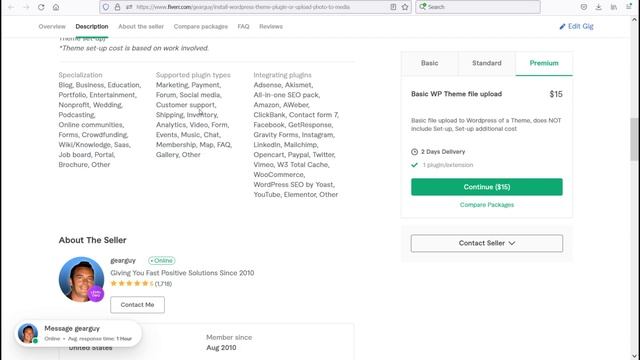640x360 pixels.
Task: Go back using the browser back arrow
Action: coord(11,7)
